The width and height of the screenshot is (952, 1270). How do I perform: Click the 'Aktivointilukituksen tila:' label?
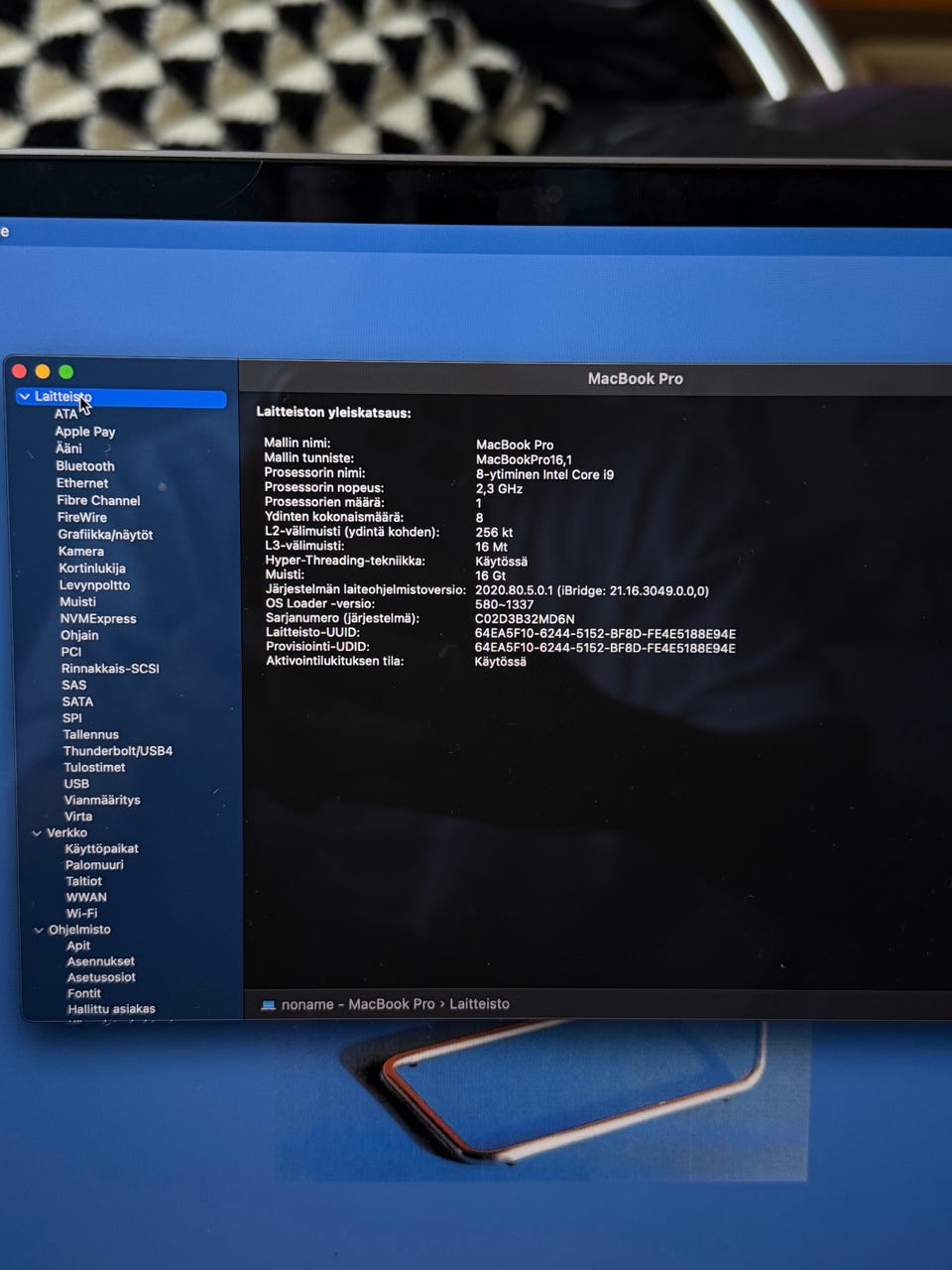coord(334,661)
